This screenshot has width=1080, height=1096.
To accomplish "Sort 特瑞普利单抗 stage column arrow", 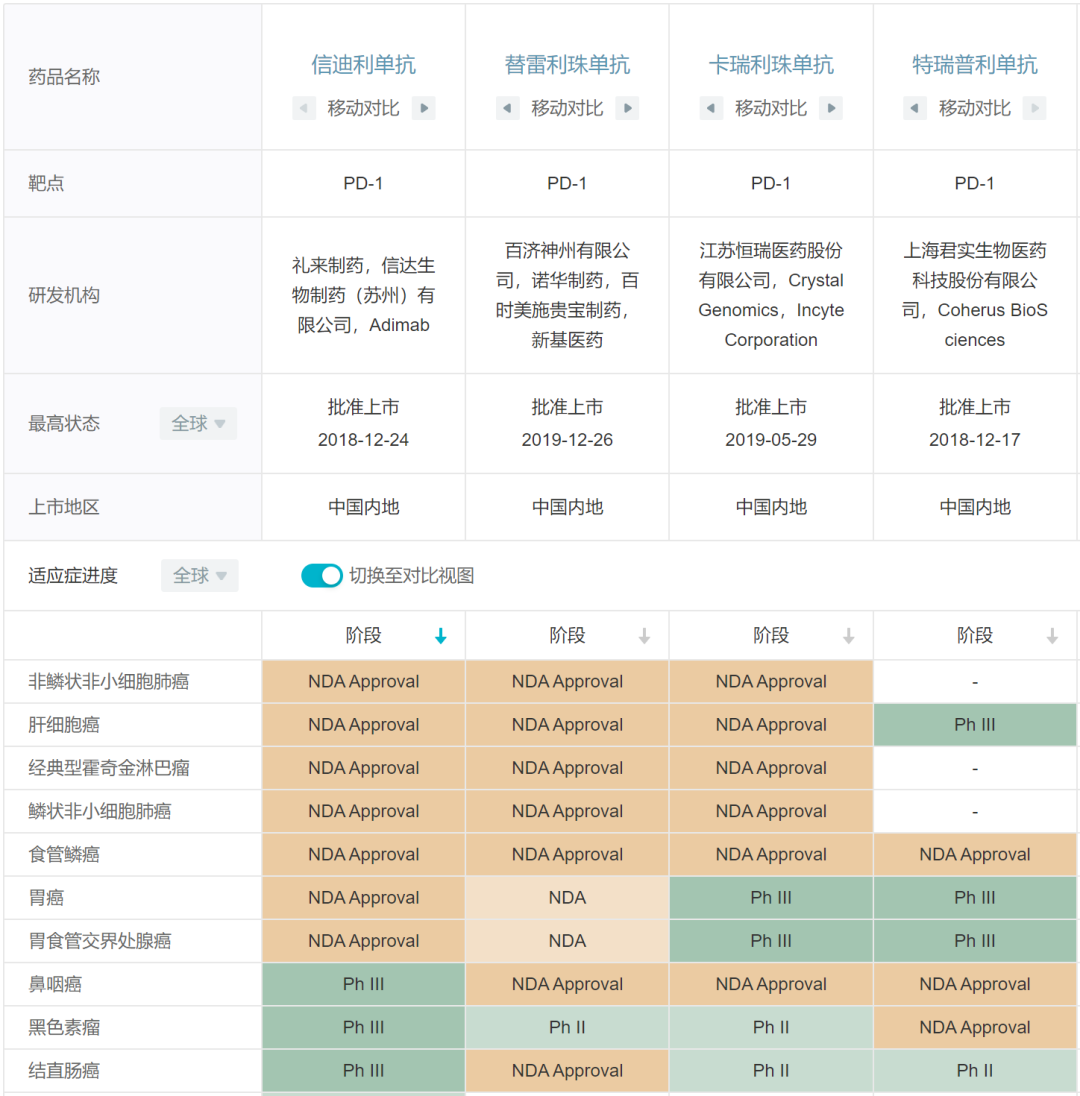I will click(x=1052, y=636).
